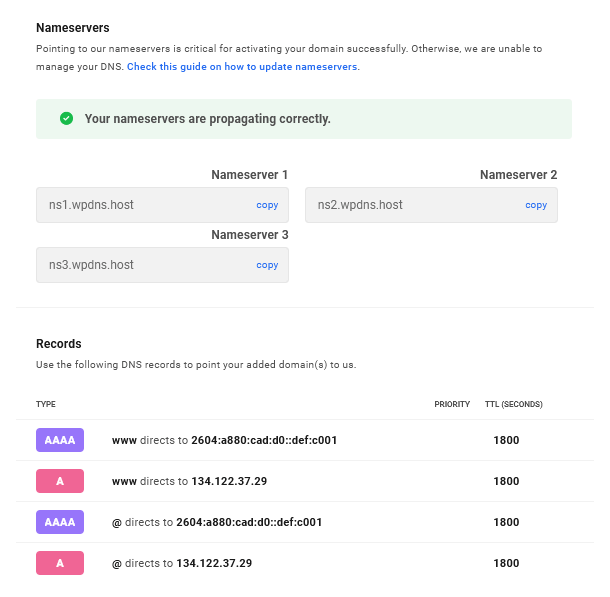Click the Nameserver 2 label
The width and height of the screenshot is (610, 597).
(x=518, y=175)
